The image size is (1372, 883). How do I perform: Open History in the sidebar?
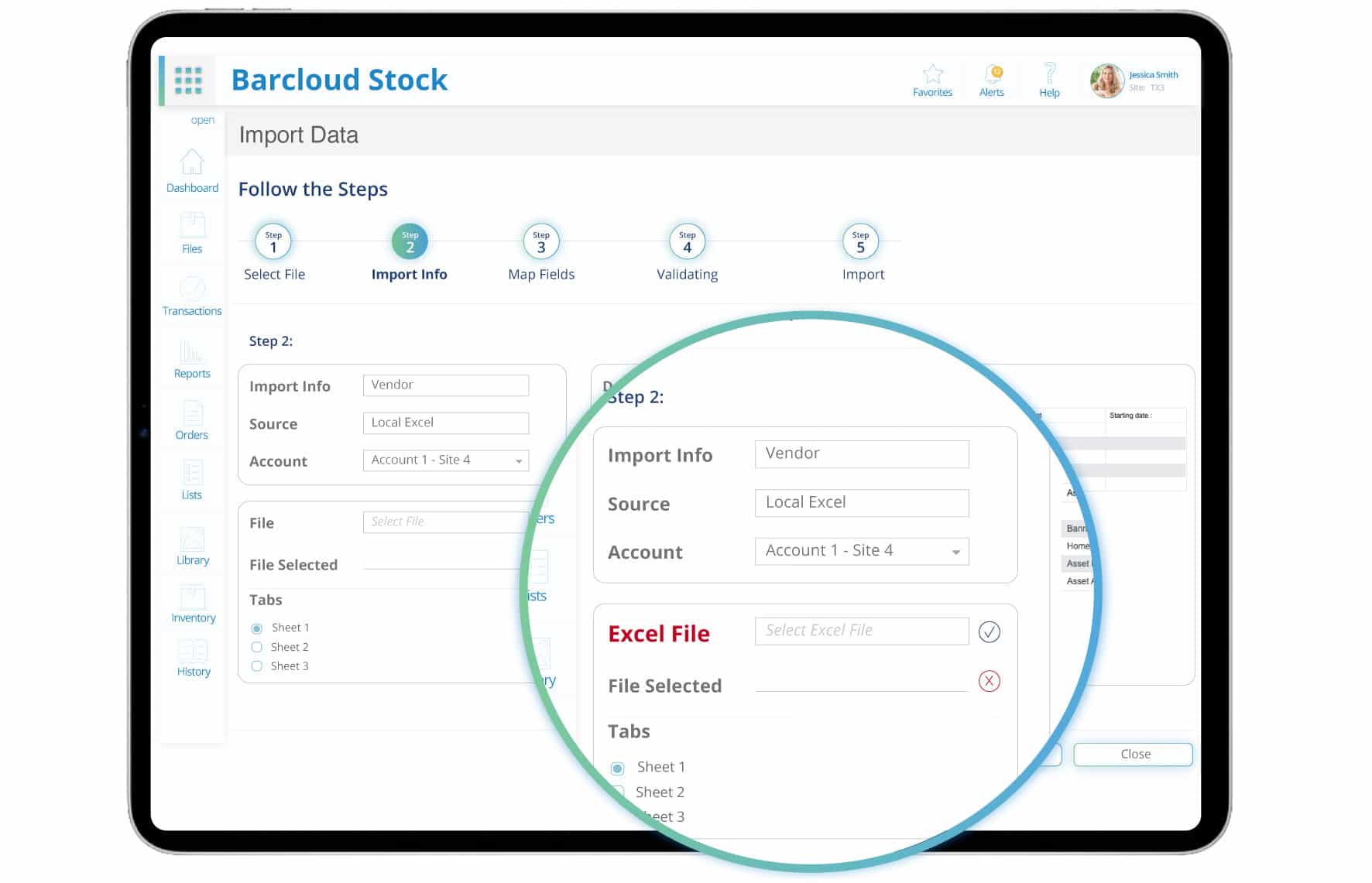pyautogui.click(x=193, y=659)
